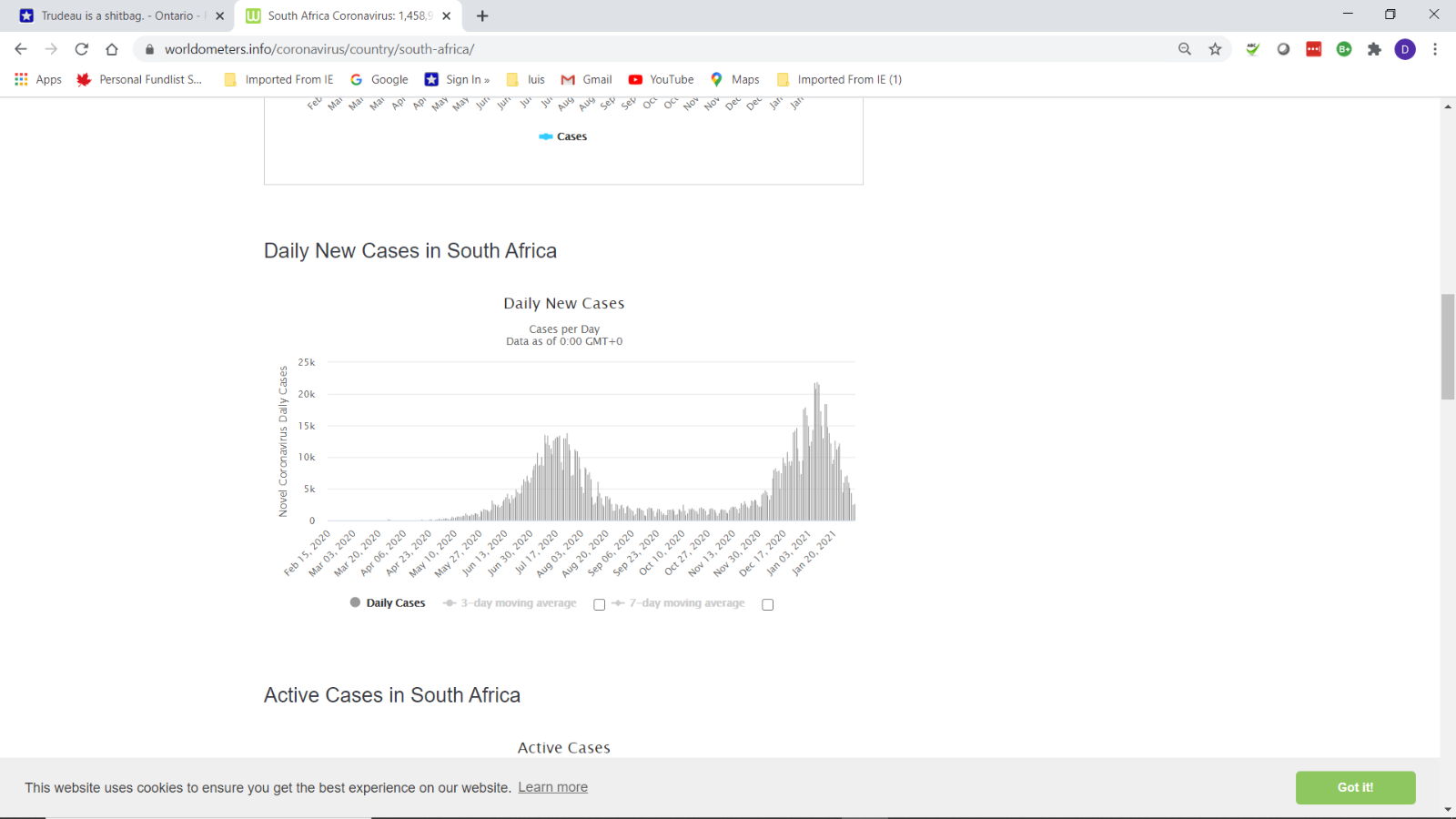Open the Chrome three-dot menu

(x=1435, y=49)
